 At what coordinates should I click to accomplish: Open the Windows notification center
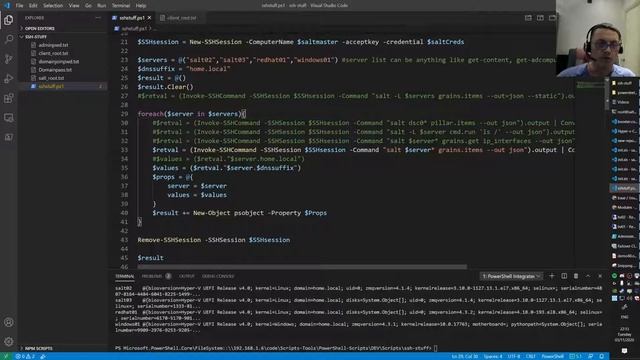(624, 350)
